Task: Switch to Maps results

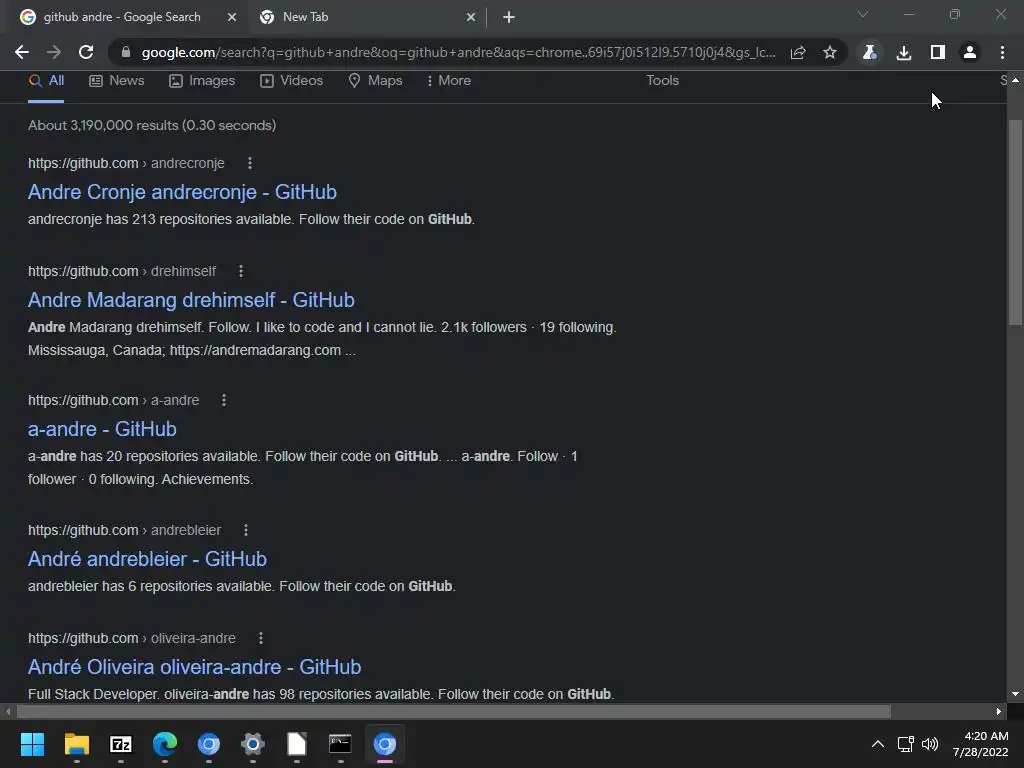Action: [x=375, y=81]
